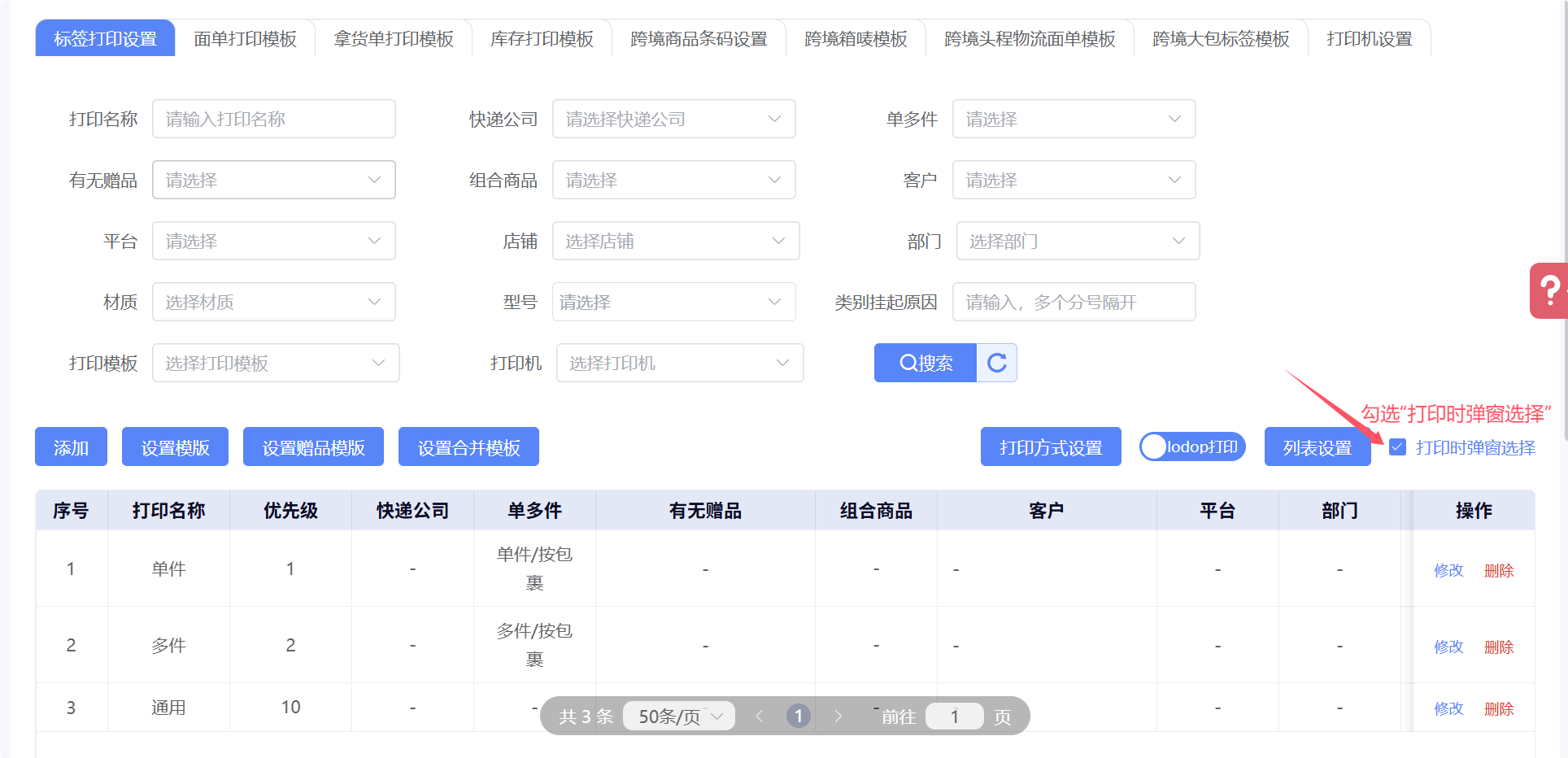The width and height of the screenshot is (1568, 758).
Task: Switch to the 打印机设置 tab
Action: coord(1369,39)
